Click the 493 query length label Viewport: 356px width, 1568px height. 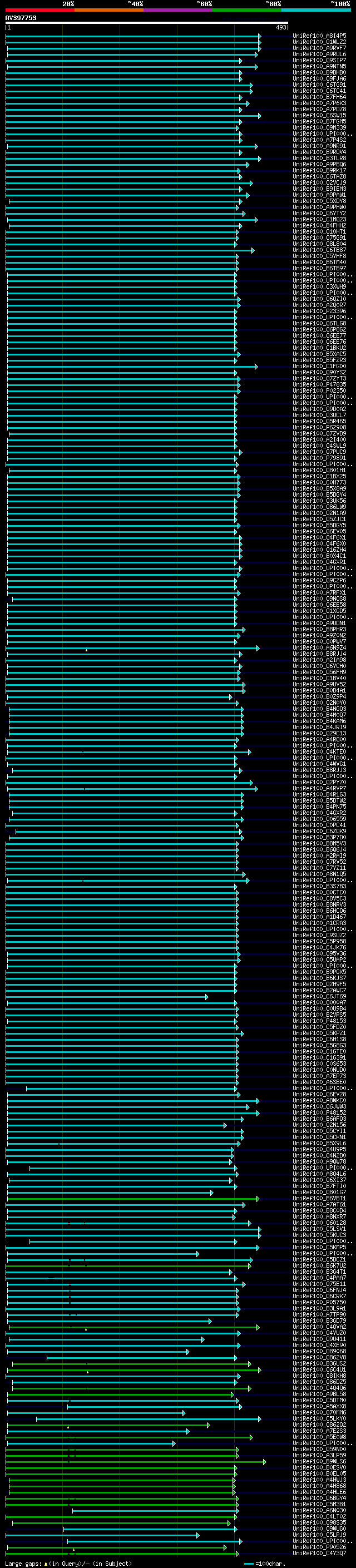[280, 27]
